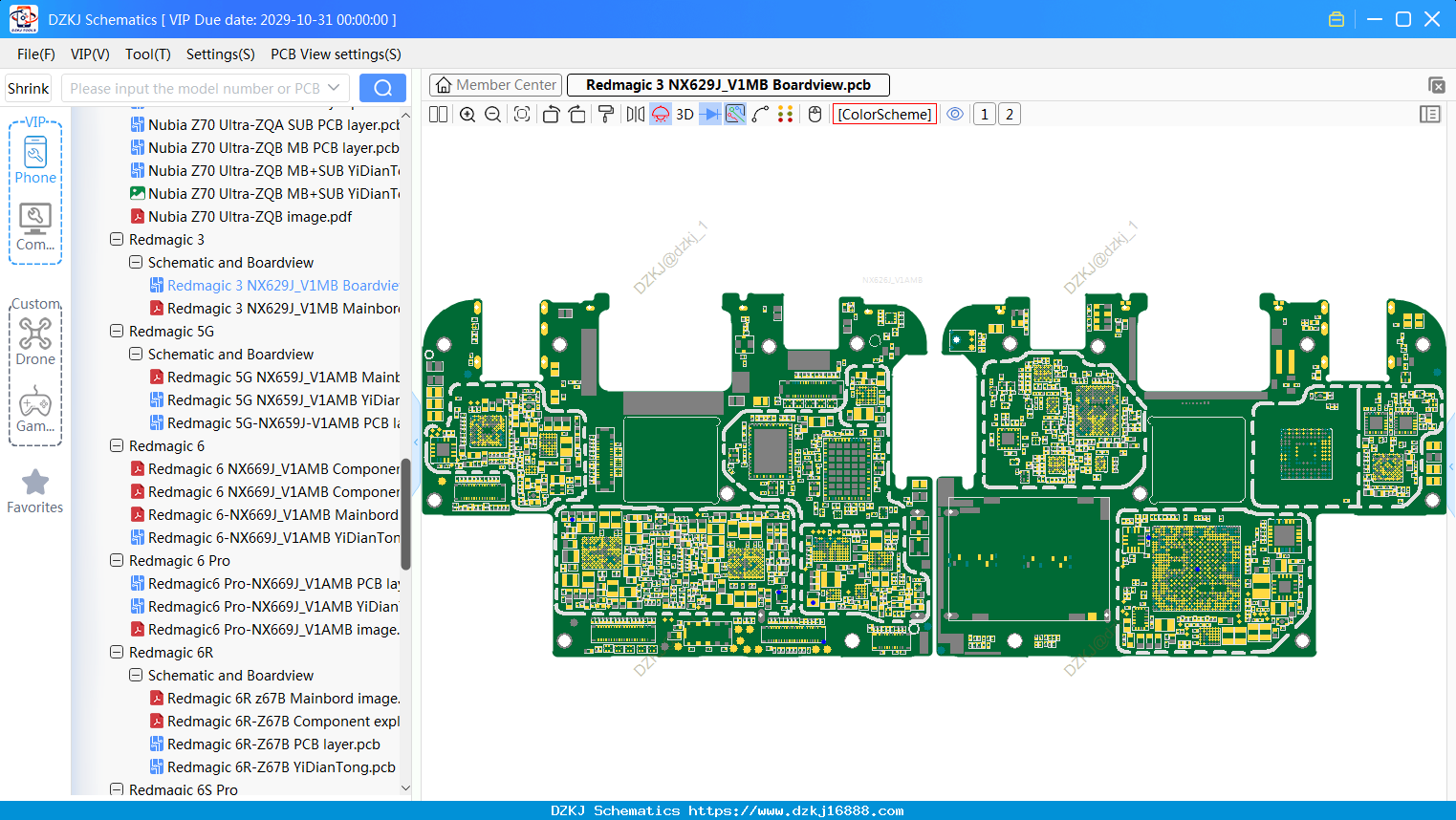Select the Phone category icon
This screenshot has width=1456, height=820.
coord(35,160)
